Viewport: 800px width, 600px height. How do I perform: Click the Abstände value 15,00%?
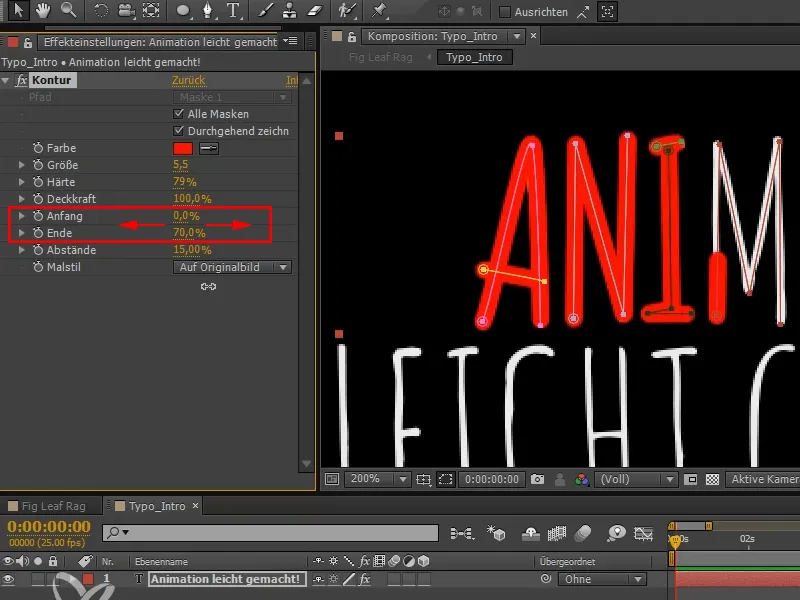click(x=192, y=250)
